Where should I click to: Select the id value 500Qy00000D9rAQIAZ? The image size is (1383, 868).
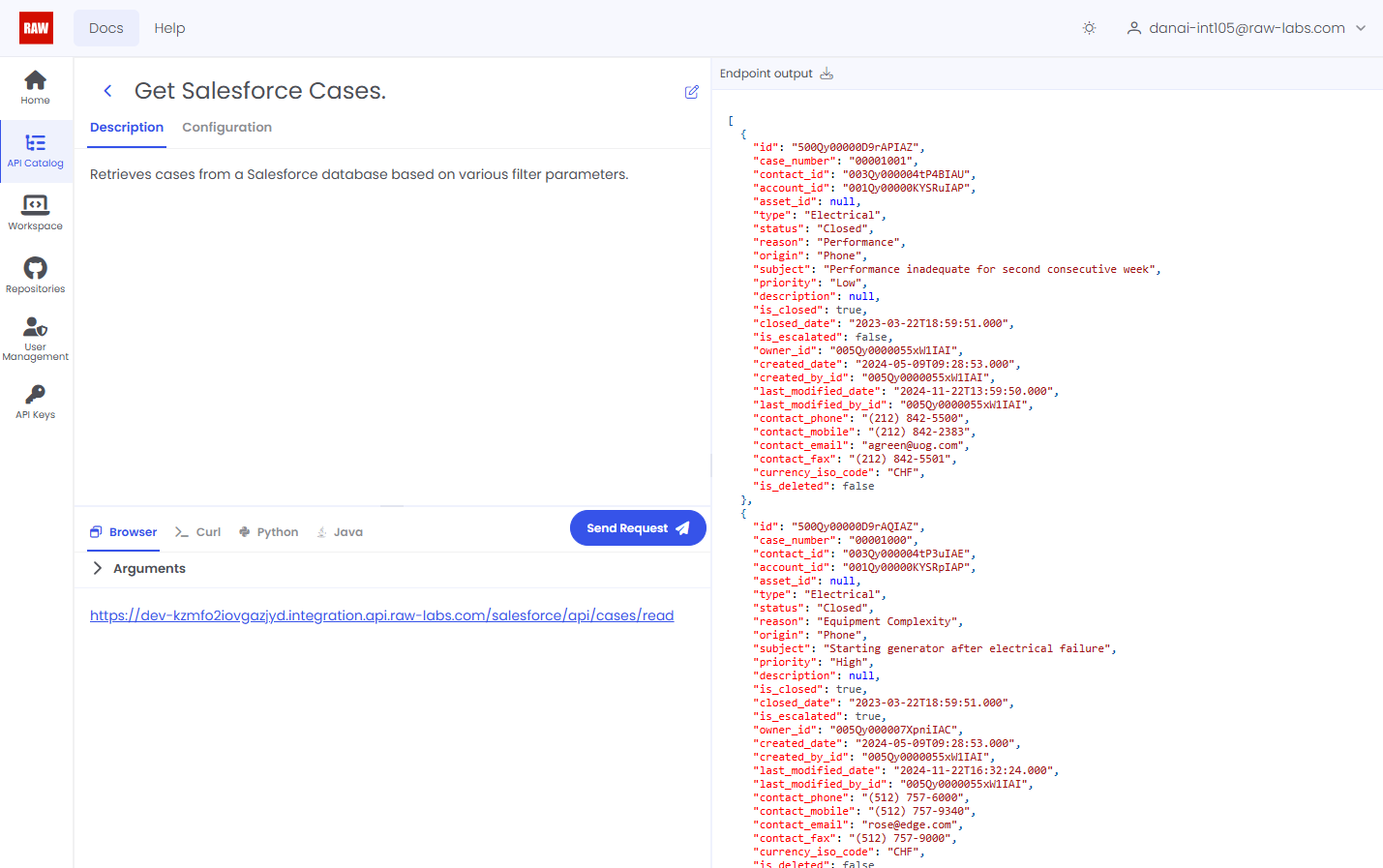pyautogui.click(x=855, y=527)
